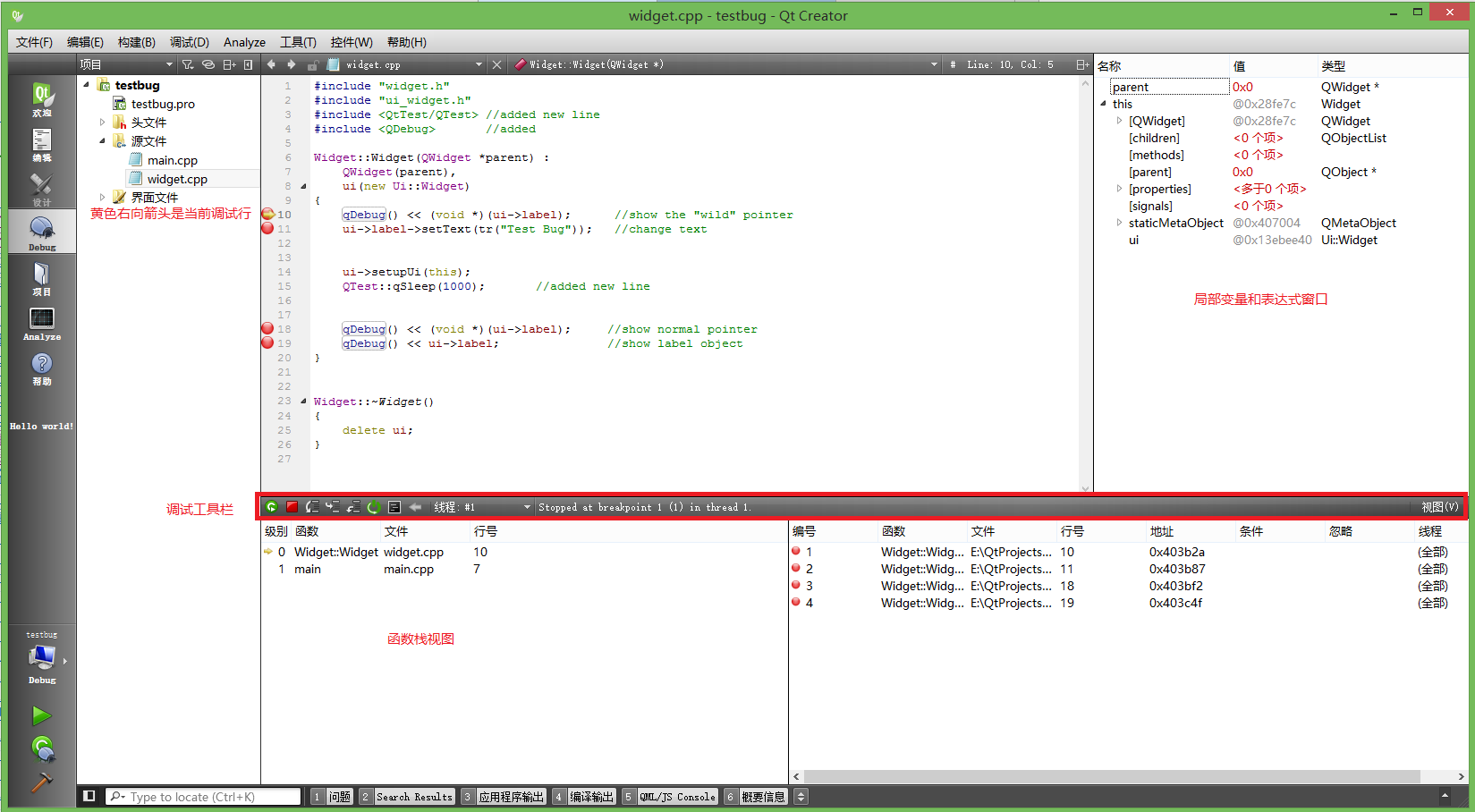Toggle the sidebar with bottom-left icon
This screenshot has width=1475, height=812.
pos(89,796)
